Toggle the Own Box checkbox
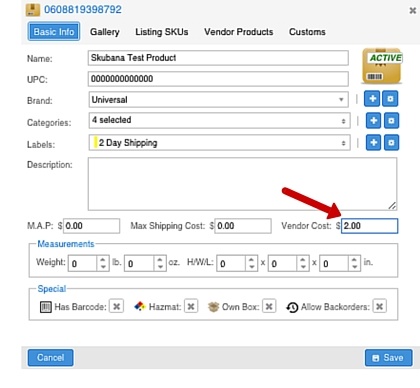The height and width of the screenshot is (388, 420). click(269, 306)
